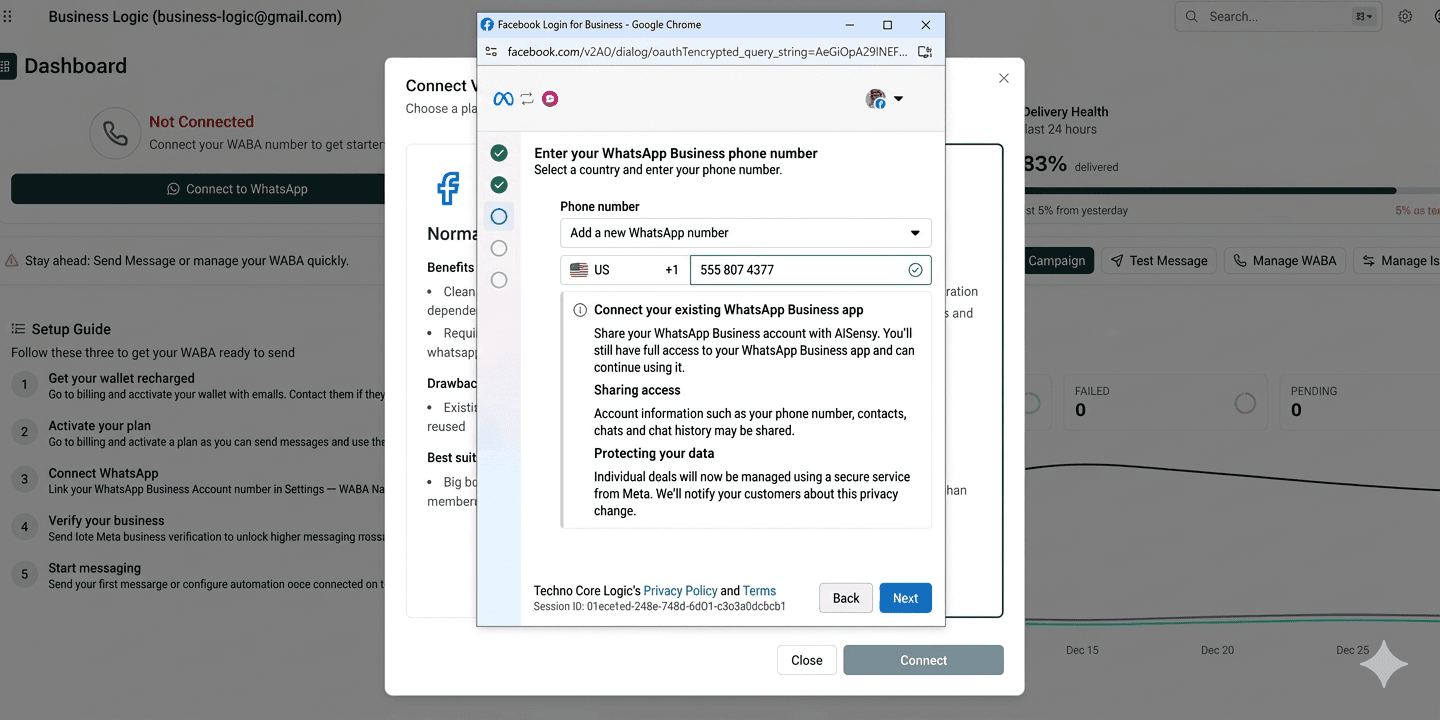
Task: Click the Facebook logo in the Normal plan card
Action: coord(447,188)
